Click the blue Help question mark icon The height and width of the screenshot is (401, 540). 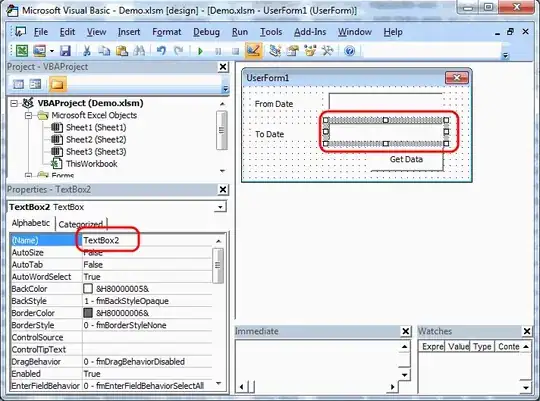tap(350, 51)
